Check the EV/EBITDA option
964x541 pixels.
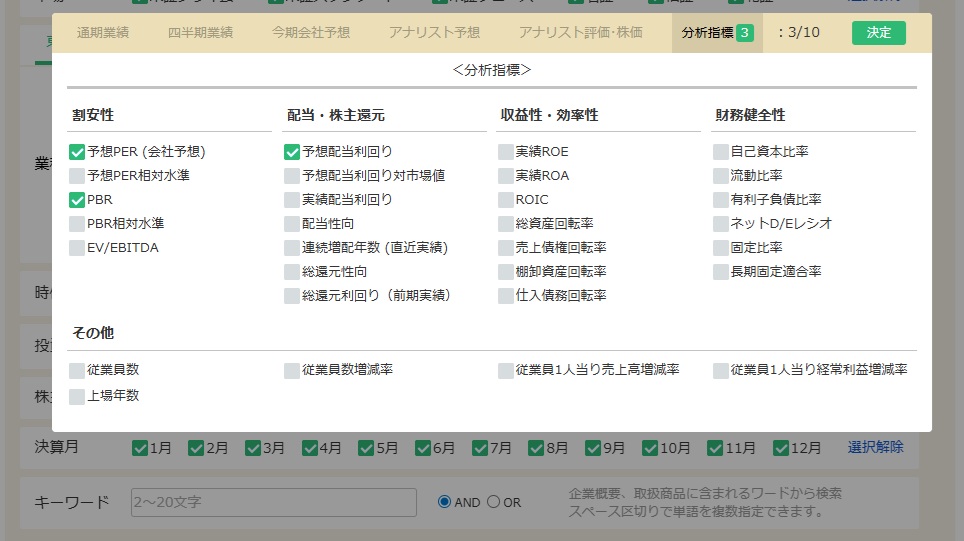coord(77,248)
